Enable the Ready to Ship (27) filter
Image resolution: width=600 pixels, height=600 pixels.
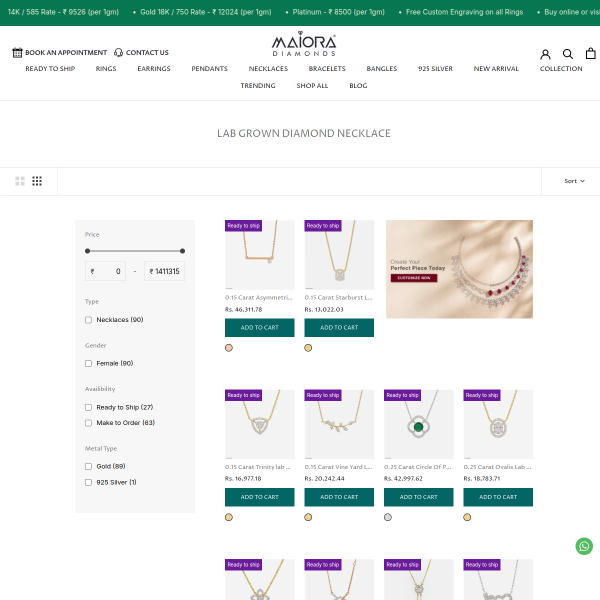click(x=88, y=408)
